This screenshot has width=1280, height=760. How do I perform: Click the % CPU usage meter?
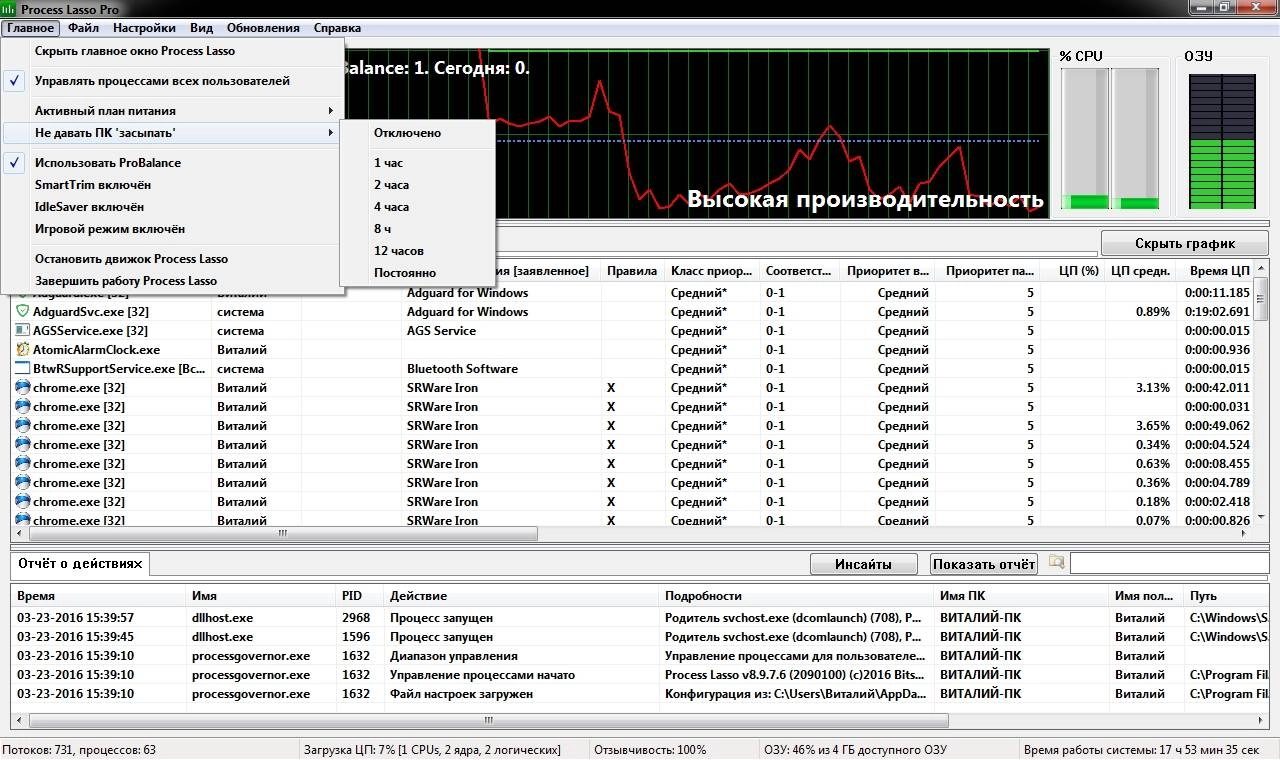tap(1109, 139)
